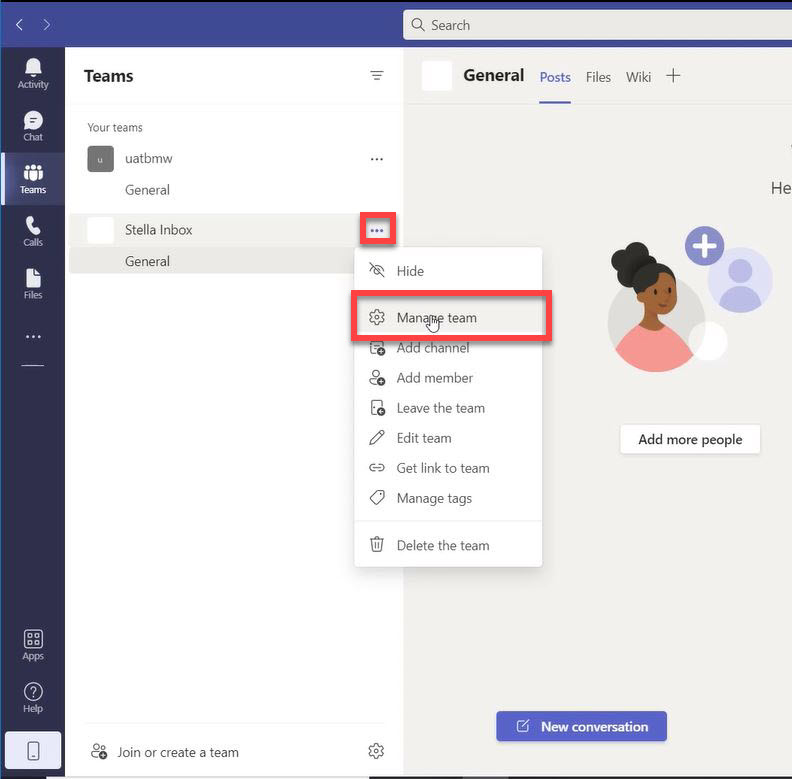Open the Chat icon in sidebar
Viewport: 792px width, 779px height.
33,126
